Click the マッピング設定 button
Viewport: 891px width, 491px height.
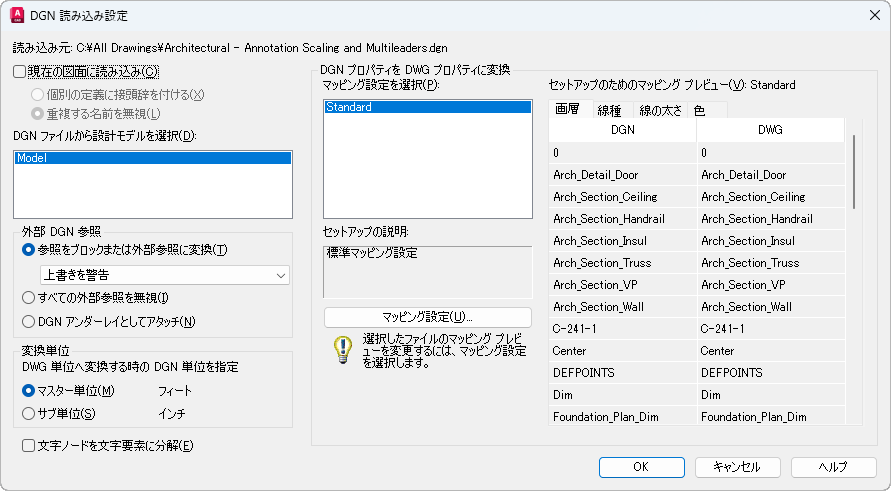coord(428,317)
